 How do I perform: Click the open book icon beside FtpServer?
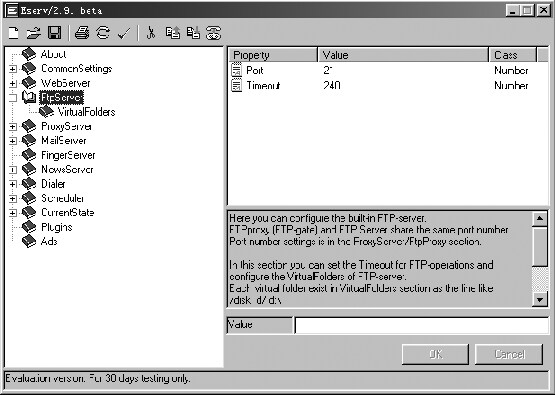(29, 97)
